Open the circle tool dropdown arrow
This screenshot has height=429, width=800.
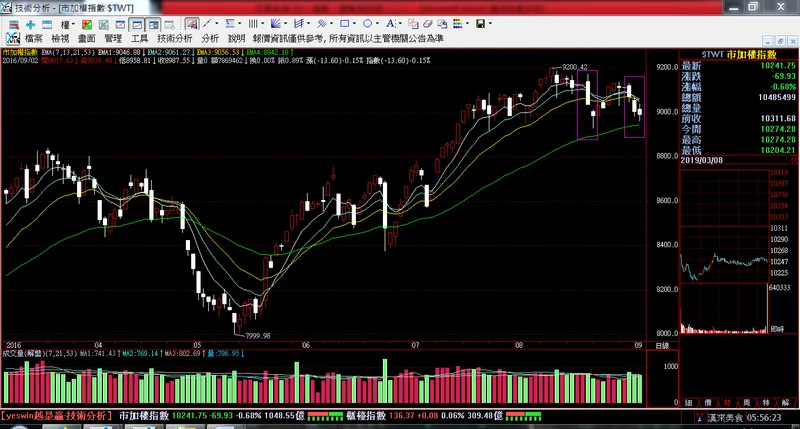[377, 23]
